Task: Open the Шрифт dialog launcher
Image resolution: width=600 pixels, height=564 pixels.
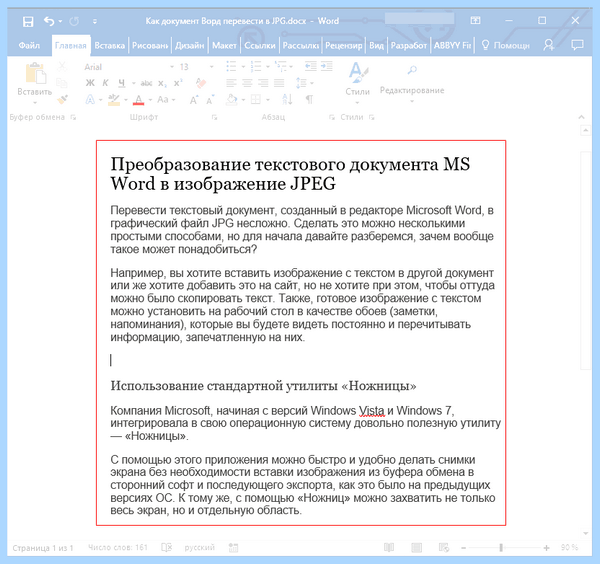Action: point(215,117)
